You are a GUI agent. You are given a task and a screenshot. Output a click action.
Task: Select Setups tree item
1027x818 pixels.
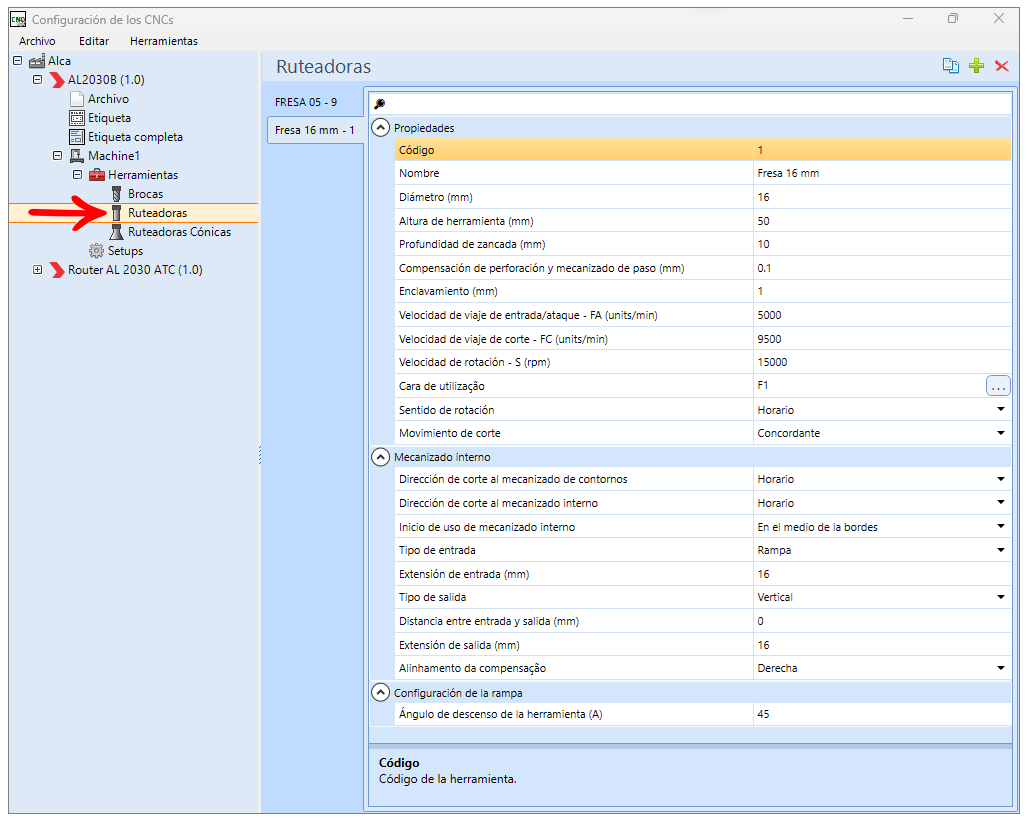pyautogui.click(x=125, y=251)
